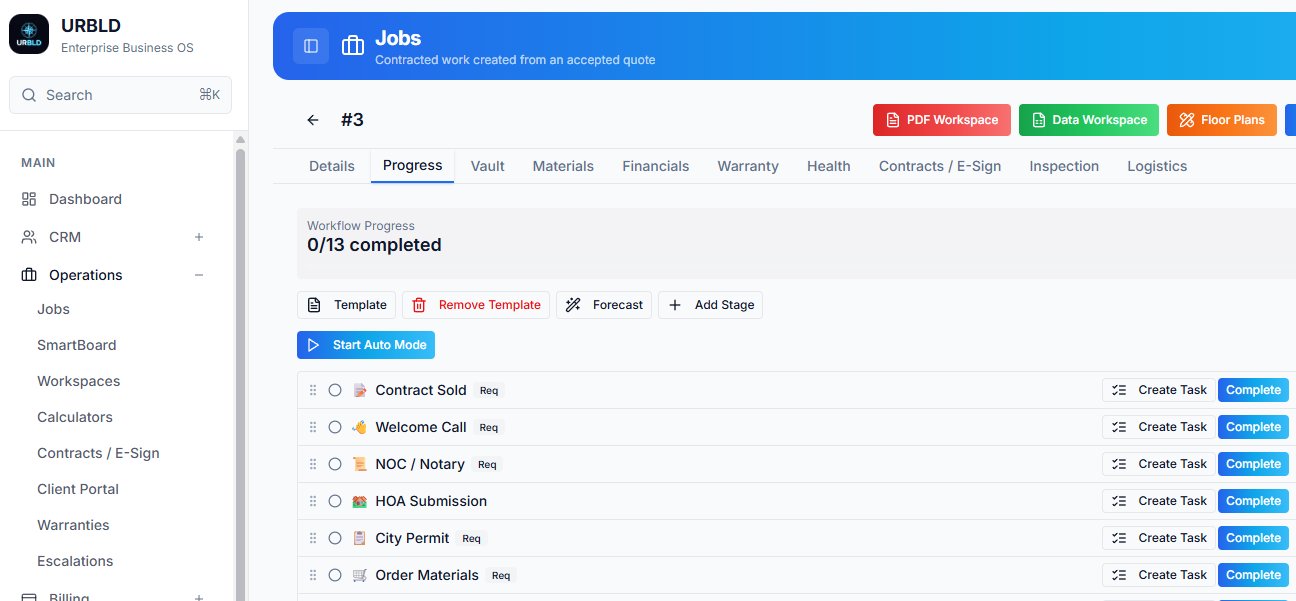Click the Dashboard grid icon

point(29,199)
